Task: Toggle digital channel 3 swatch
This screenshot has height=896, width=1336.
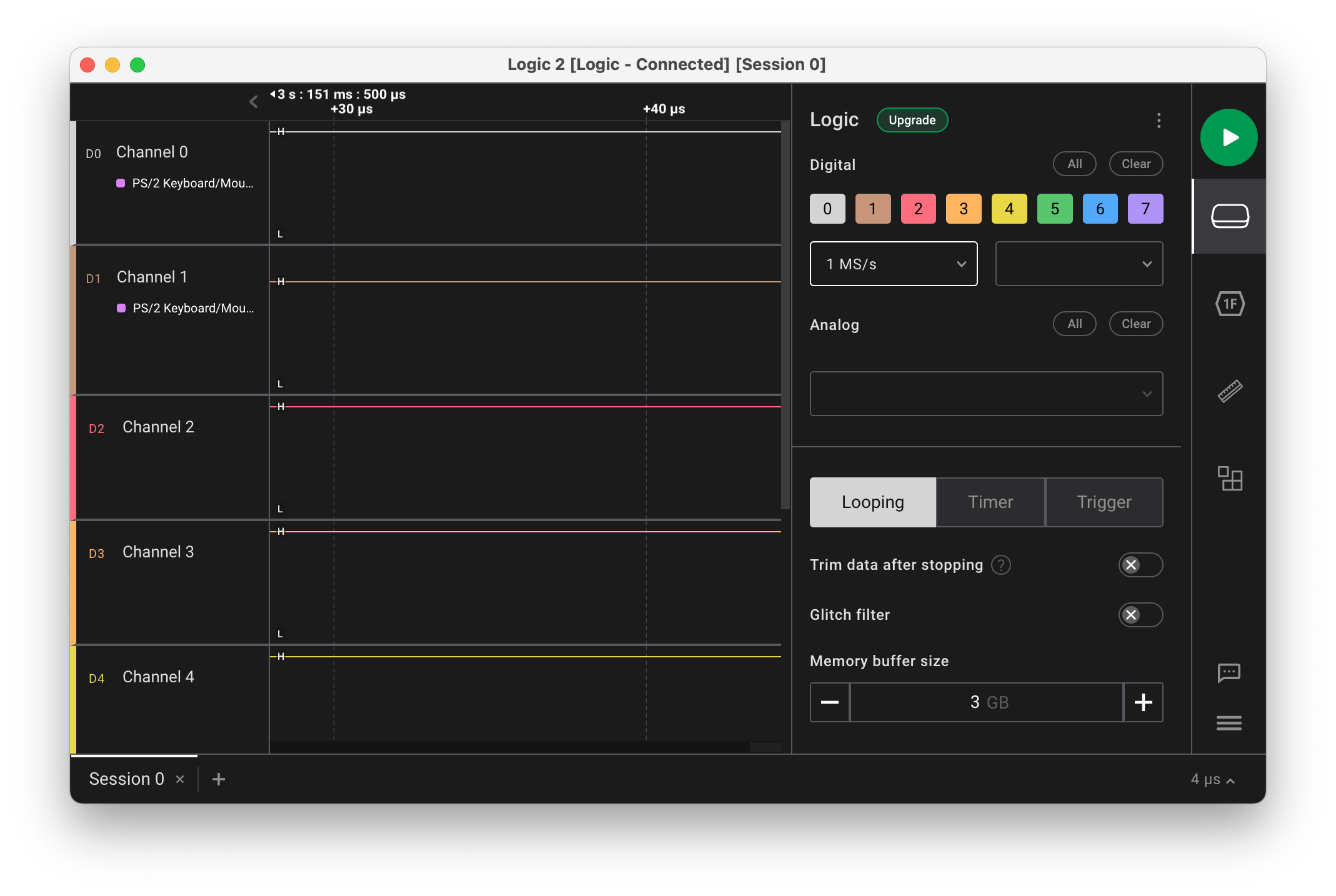Action: pyautogui.click(x=964, y=209)
